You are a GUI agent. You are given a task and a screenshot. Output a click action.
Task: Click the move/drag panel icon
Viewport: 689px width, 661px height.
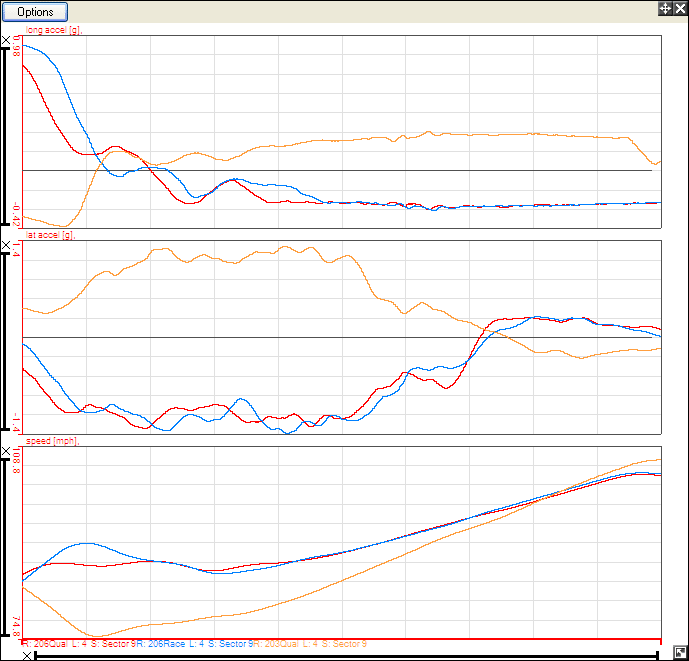664,8
